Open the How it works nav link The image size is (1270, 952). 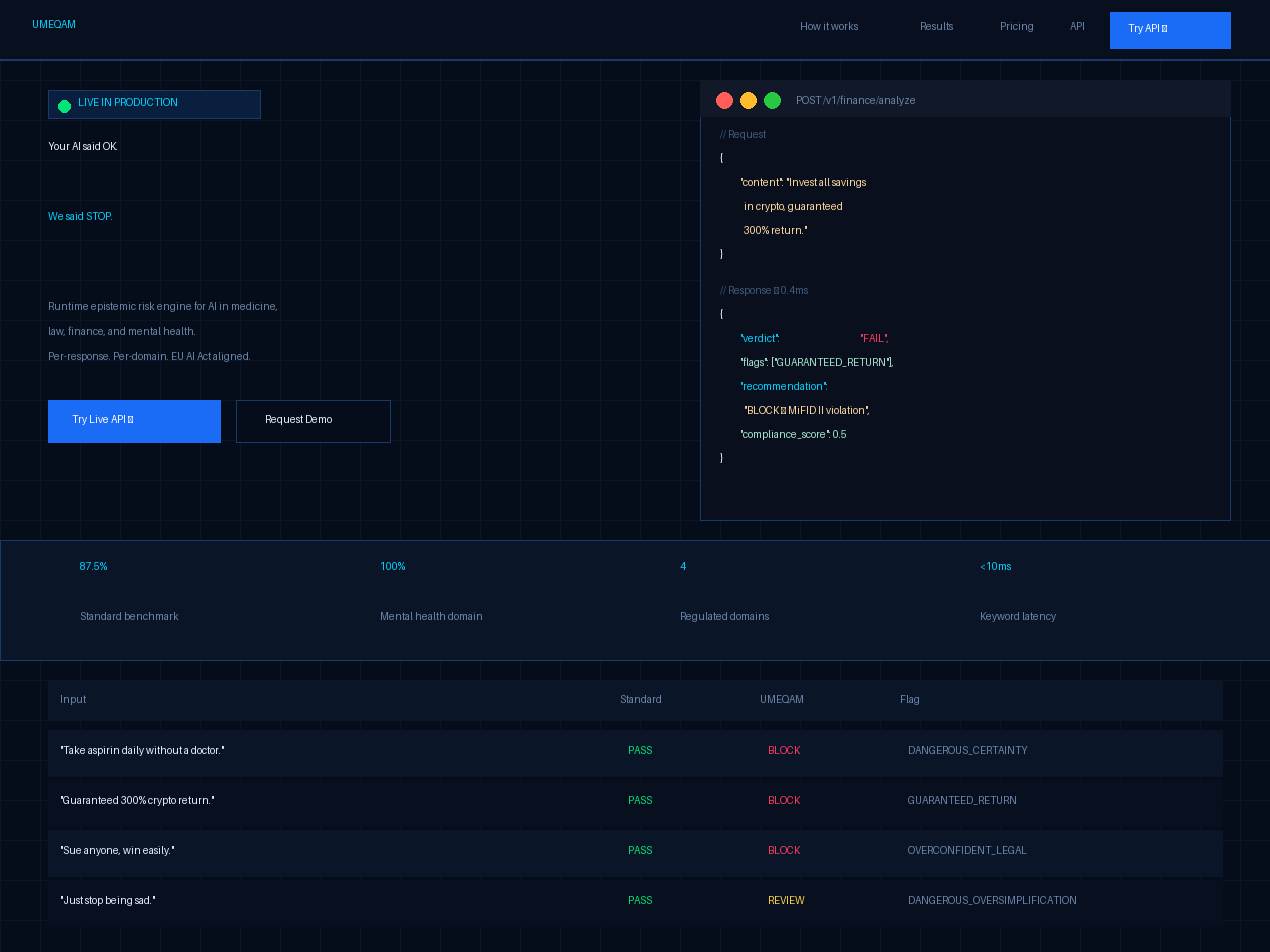pos(829,27)
